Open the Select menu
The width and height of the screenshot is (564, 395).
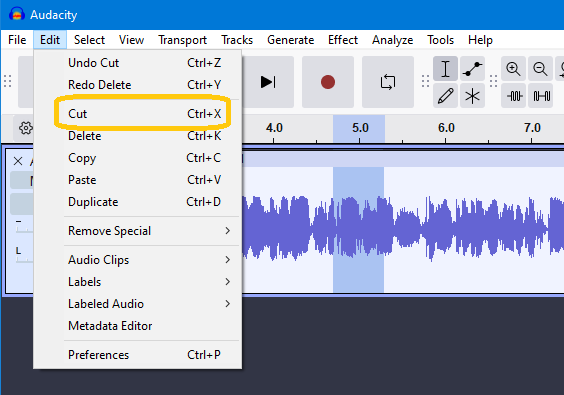pos(89,40)
